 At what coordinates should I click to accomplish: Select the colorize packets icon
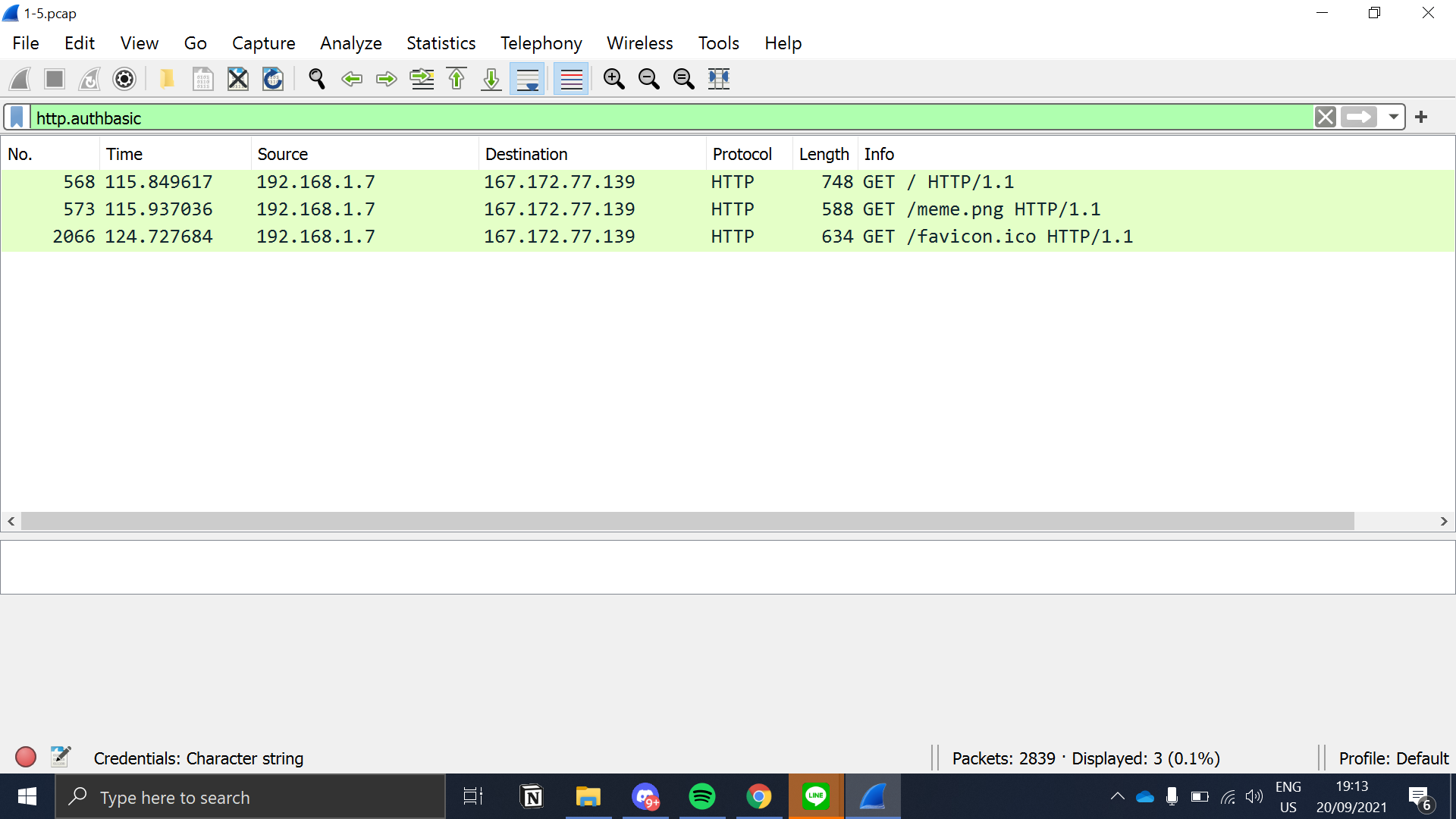[x=570, y=78]
